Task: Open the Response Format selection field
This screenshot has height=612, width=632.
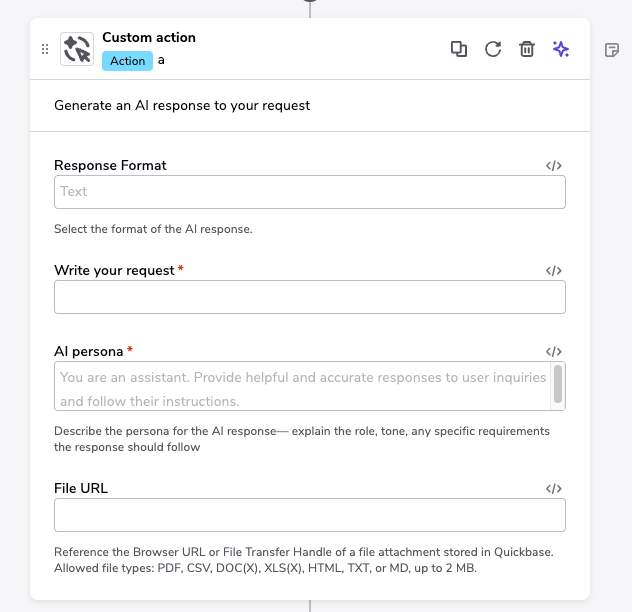Action: point(309,192)
